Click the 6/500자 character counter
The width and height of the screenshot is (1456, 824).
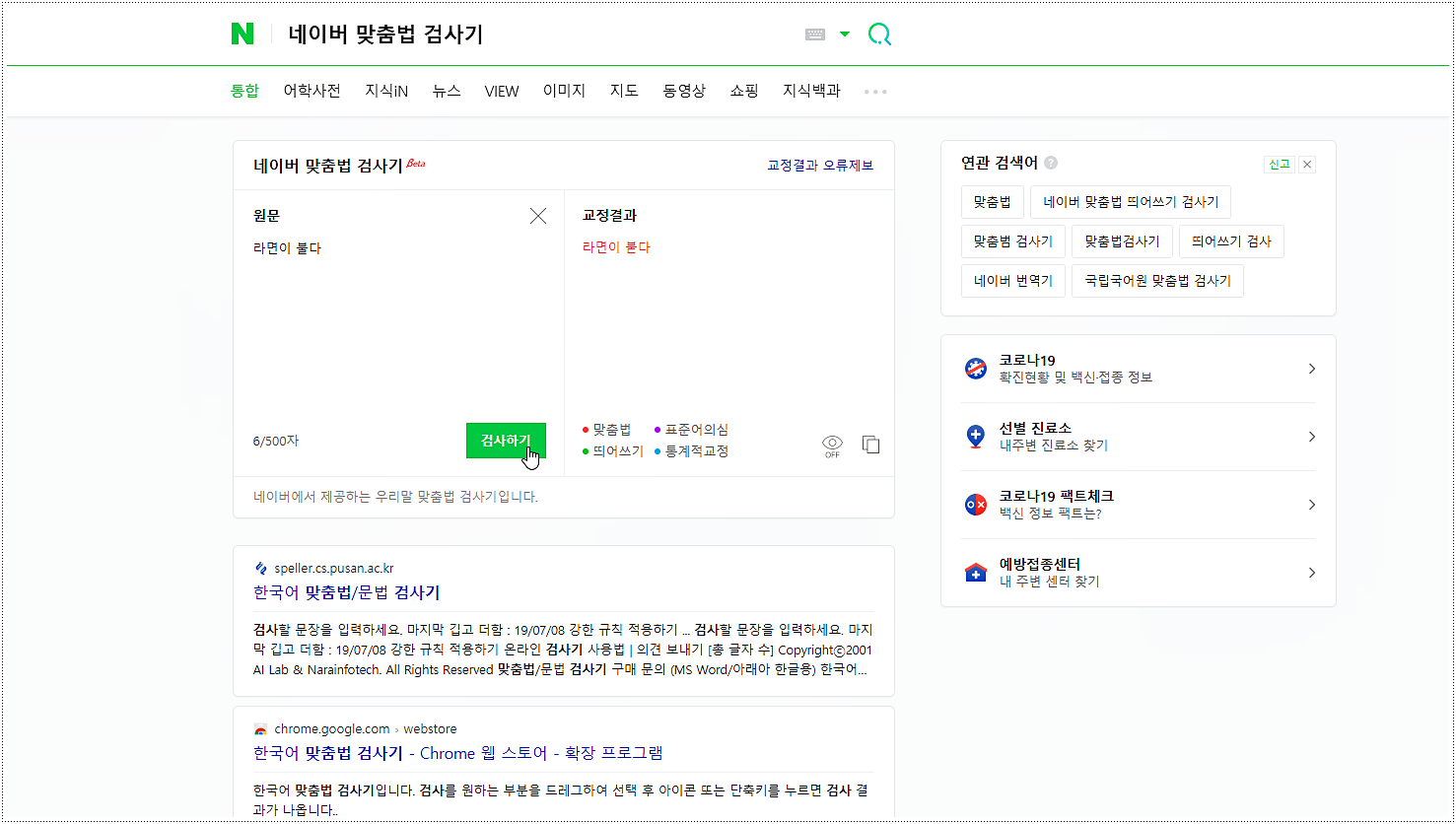coord(276,441)
